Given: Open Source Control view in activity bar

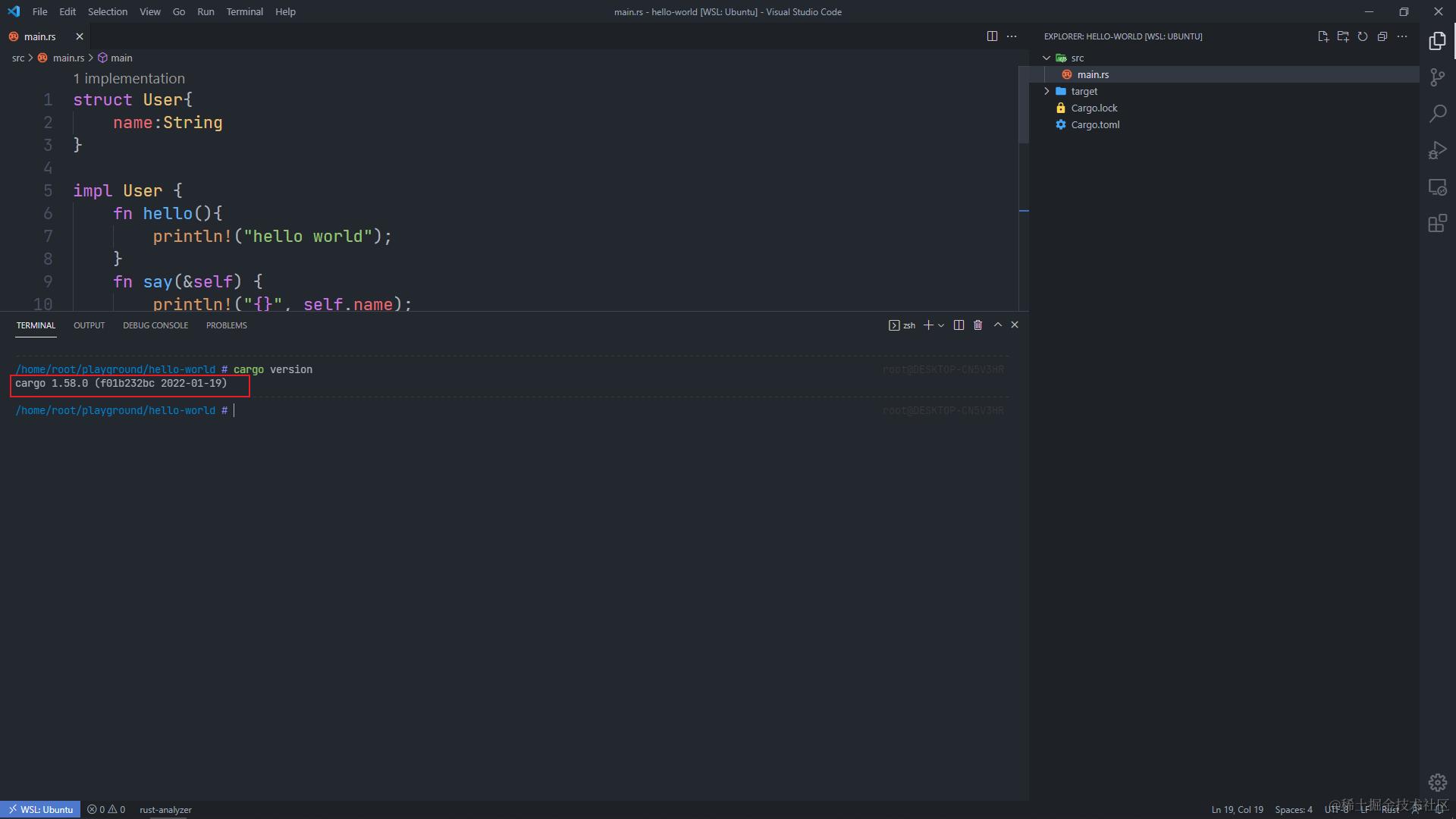Looking at the screenshot, I should click(1437, 77).
